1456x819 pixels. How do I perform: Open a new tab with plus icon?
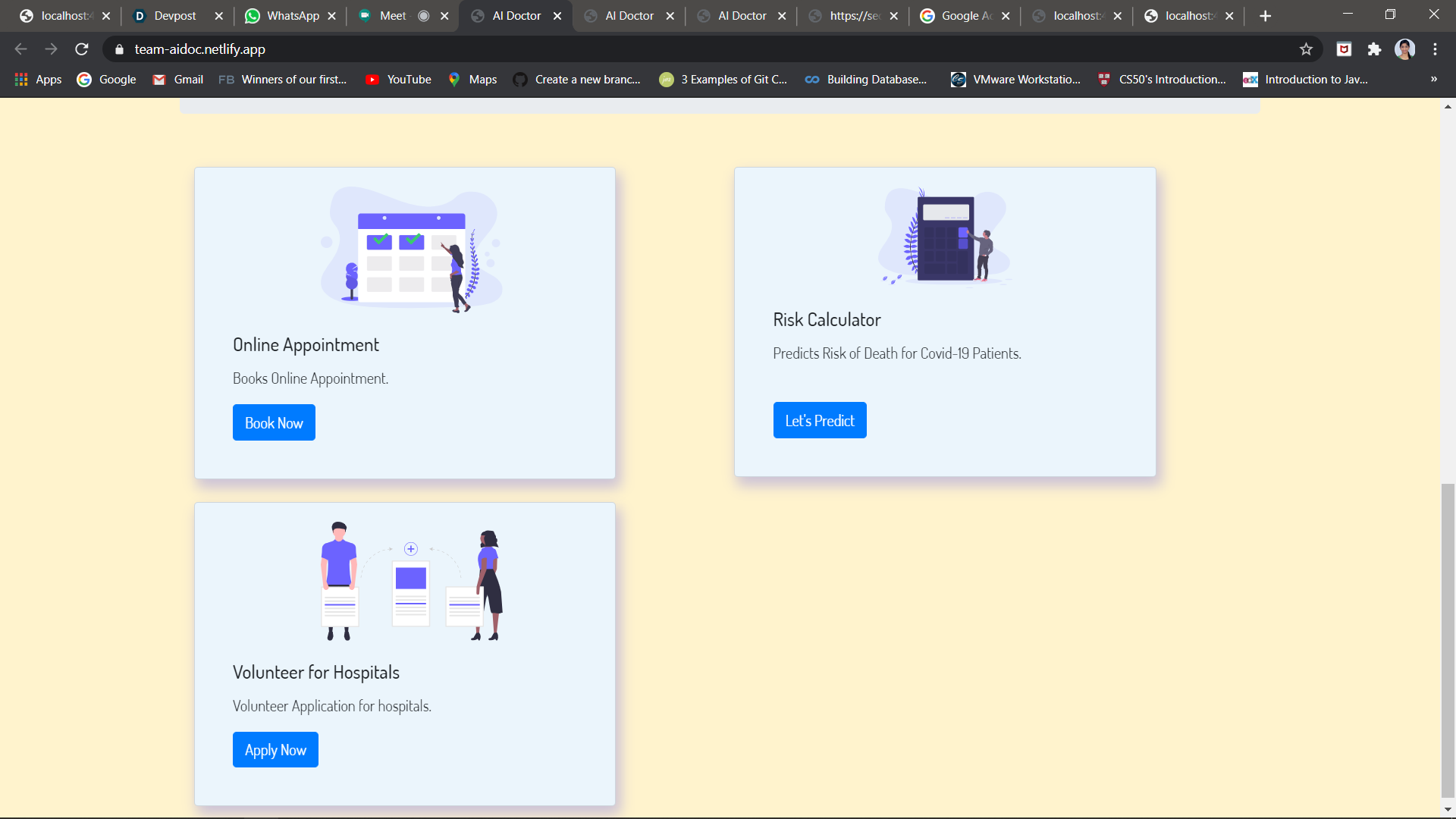[1265, 16]
